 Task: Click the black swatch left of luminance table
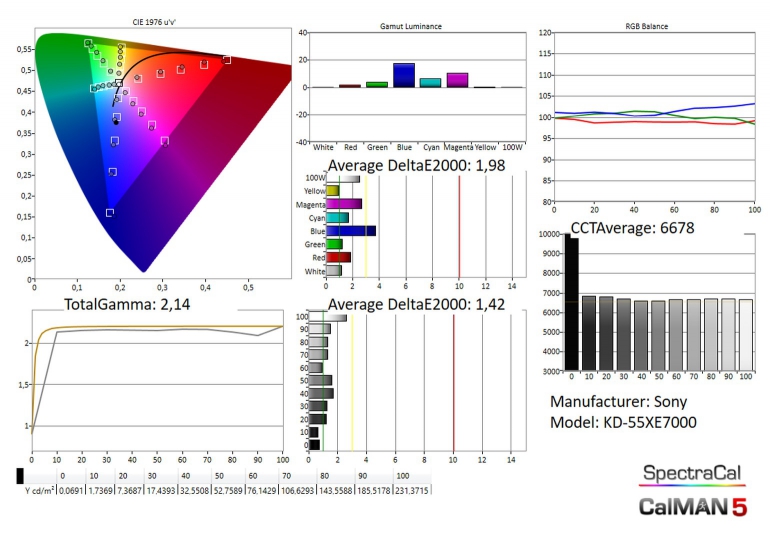pos(21,476)
